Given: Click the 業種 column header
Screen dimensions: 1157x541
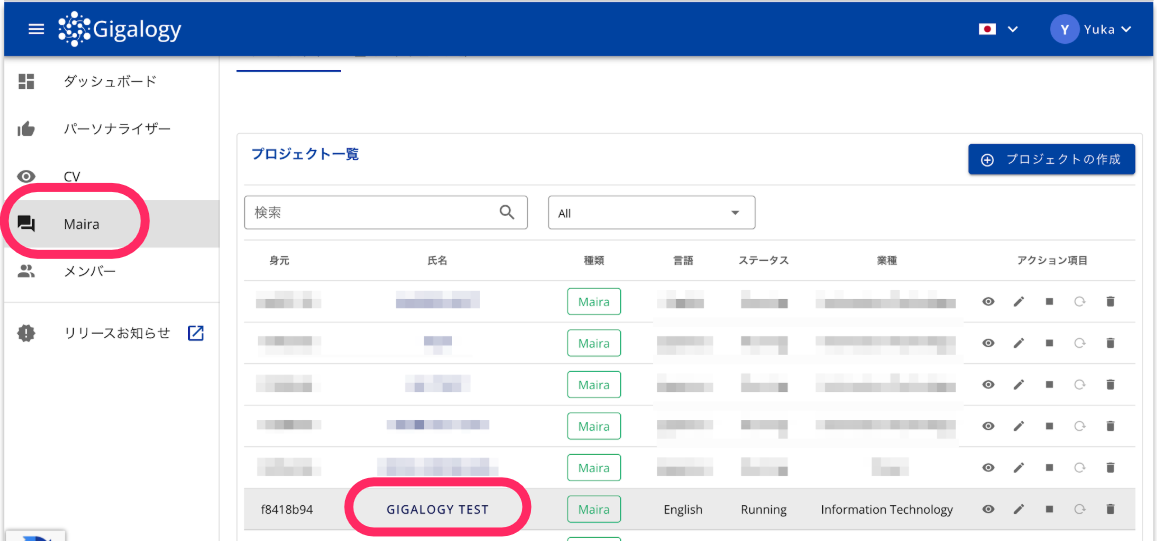Looking at the screenshot, I should point(886,260).
